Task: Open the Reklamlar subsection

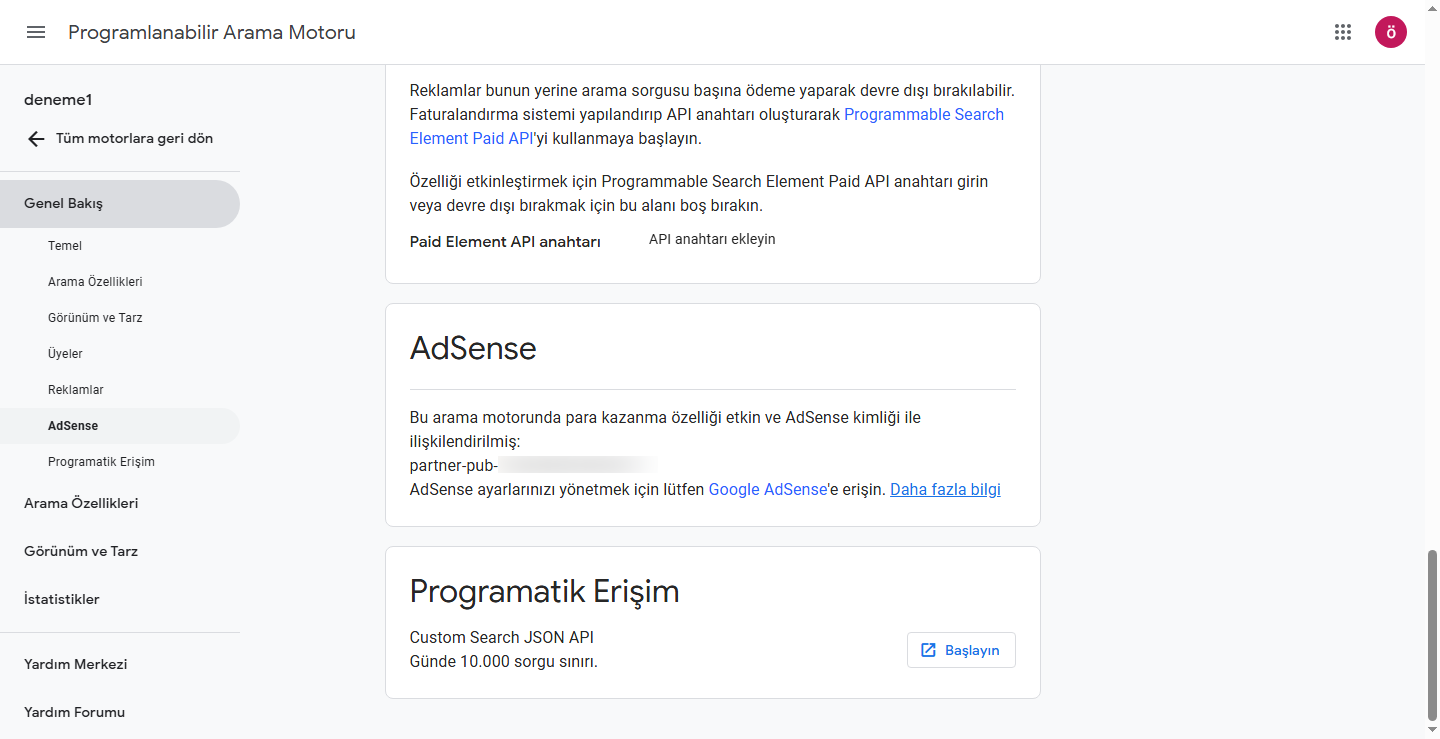Action: [x=76, y=390]
